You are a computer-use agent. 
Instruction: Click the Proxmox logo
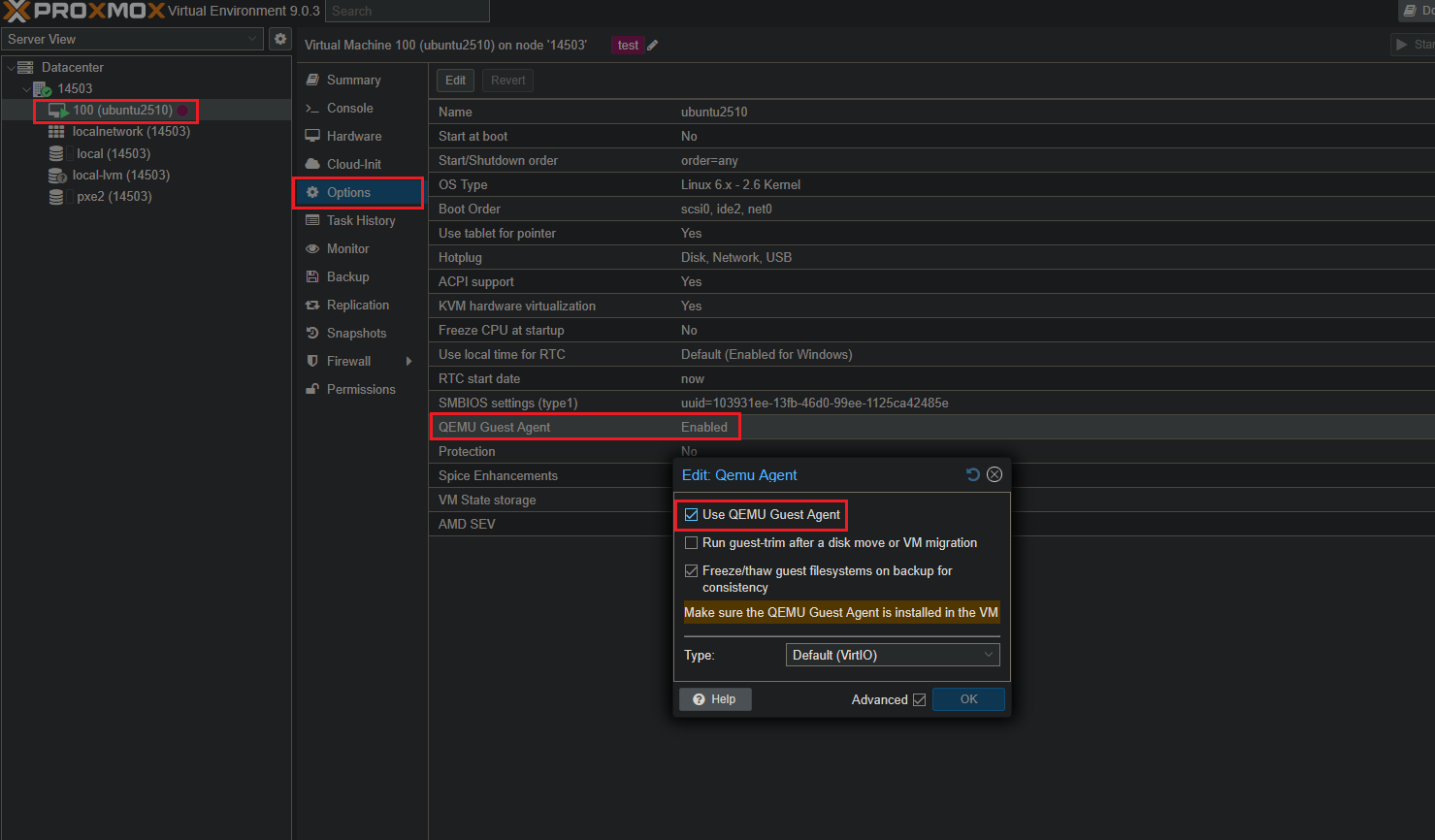click(x=84, y=11)
